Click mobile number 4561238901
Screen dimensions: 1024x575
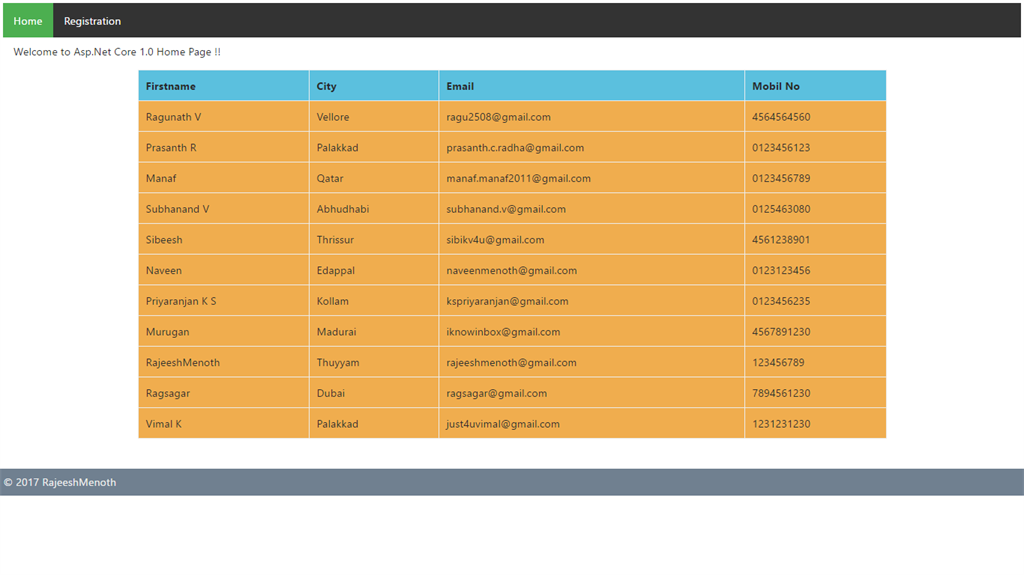point(781,240)
